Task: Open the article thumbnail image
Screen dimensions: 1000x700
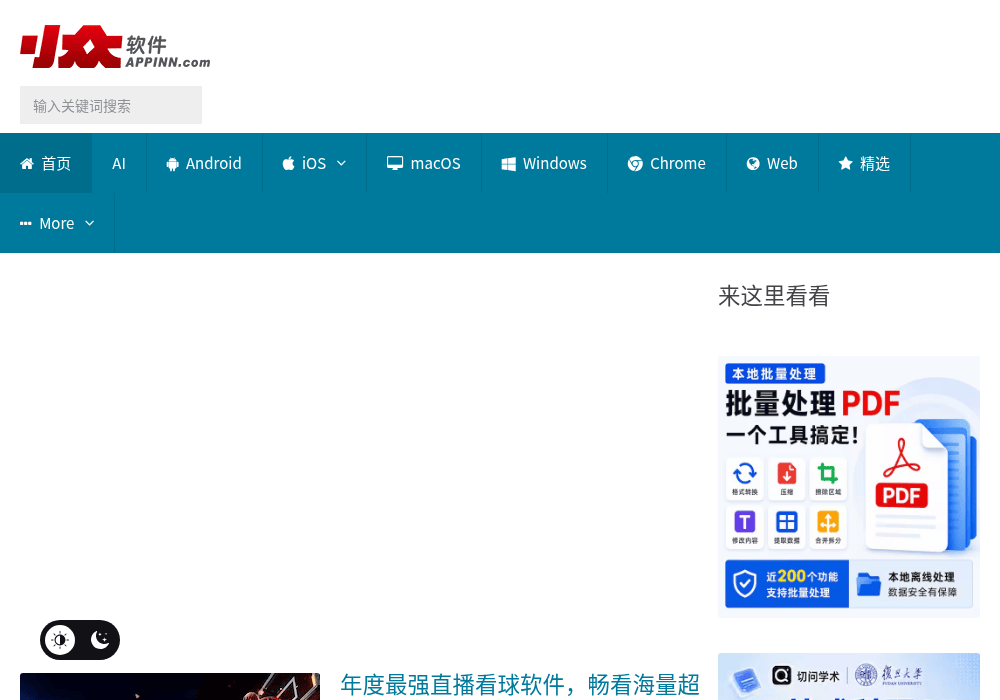Action: coord(170,687)
